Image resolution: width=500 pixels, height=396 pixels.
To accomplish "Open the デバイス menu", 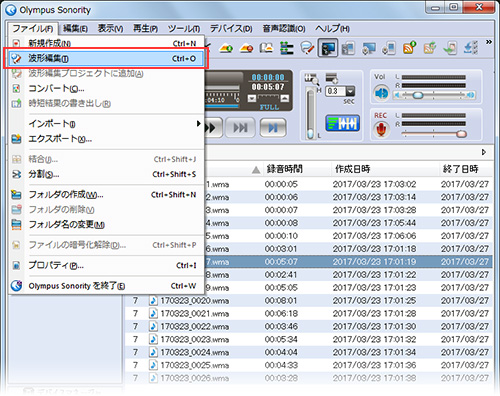I will click(x=231, y=29).
